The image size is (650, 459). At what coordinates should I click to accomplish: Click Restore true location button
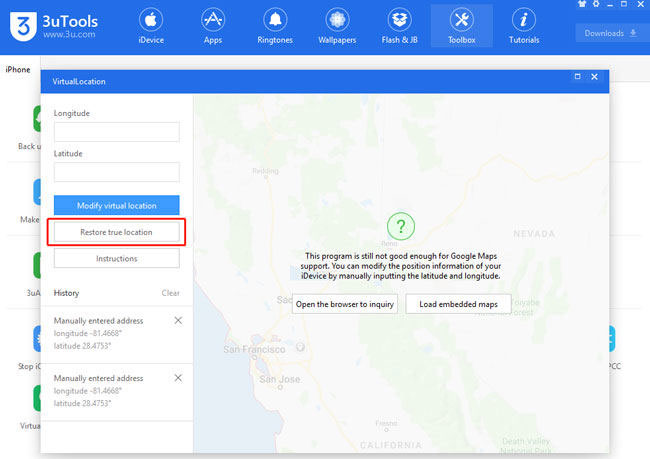pyautogui.click(x=116, y=232)
